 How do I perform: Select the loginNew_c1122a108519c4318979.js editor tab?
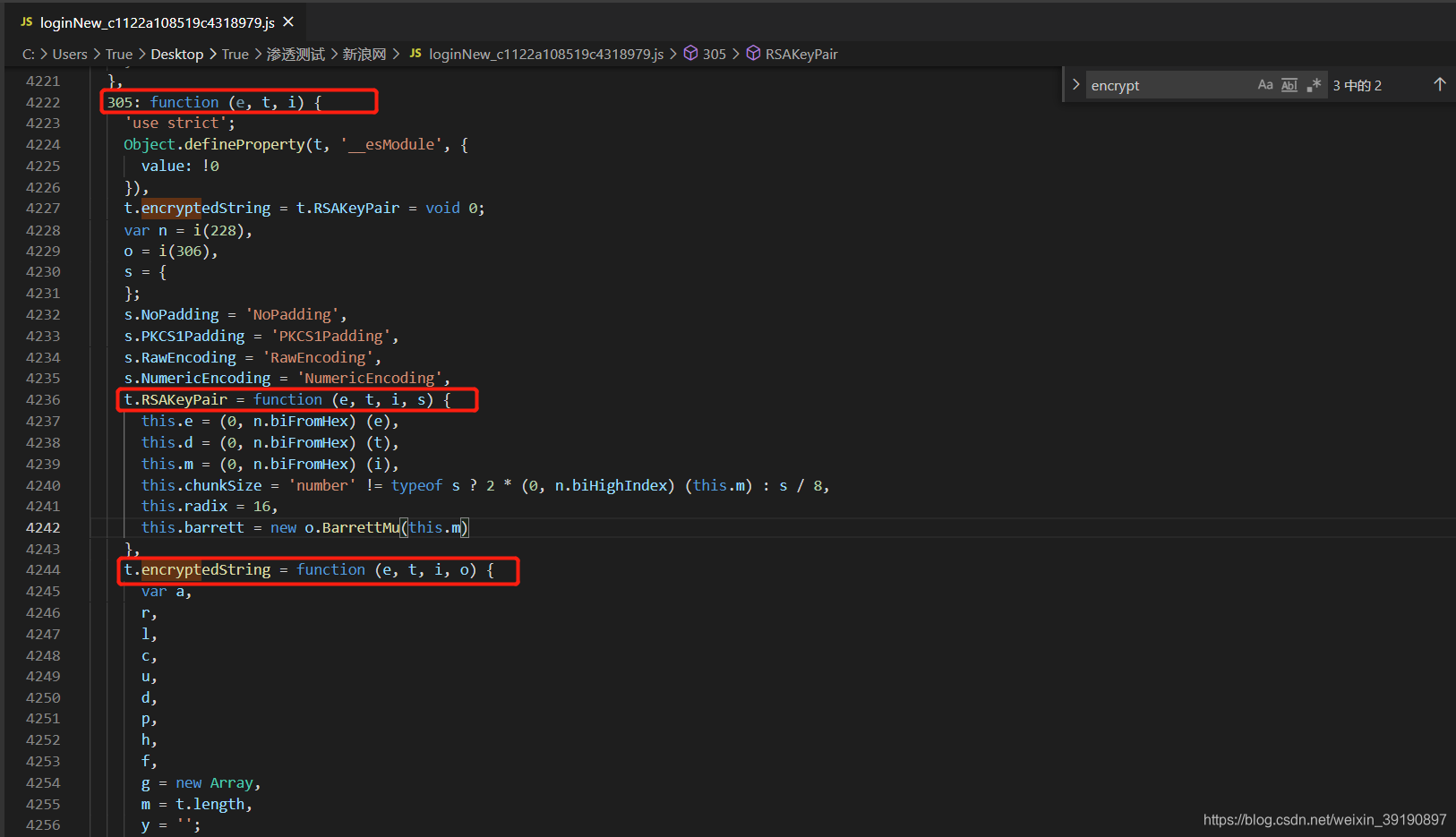157,21
